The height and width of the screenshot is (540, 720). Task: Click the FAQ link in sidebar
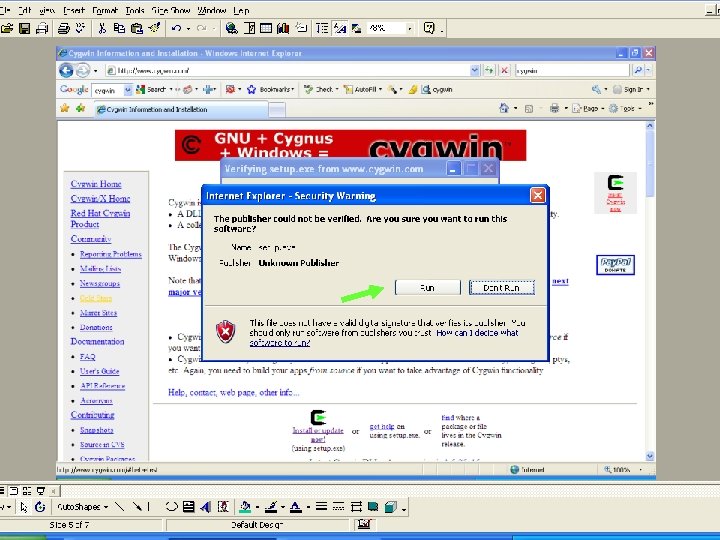click(88, 357)
